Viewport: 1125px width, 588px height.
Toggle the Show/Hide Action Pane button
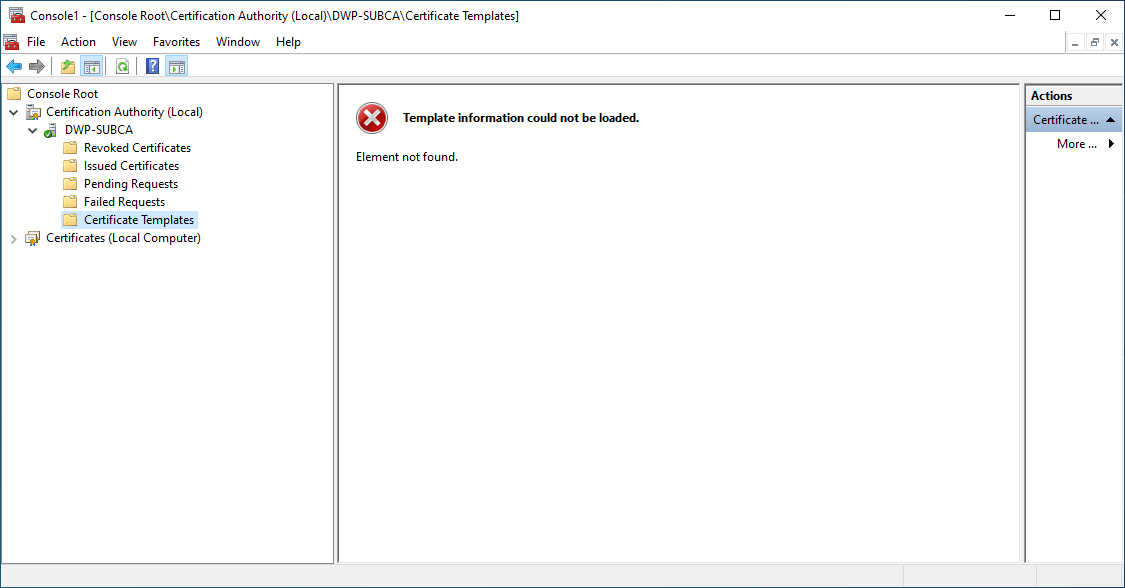click(x=177, y=67)
